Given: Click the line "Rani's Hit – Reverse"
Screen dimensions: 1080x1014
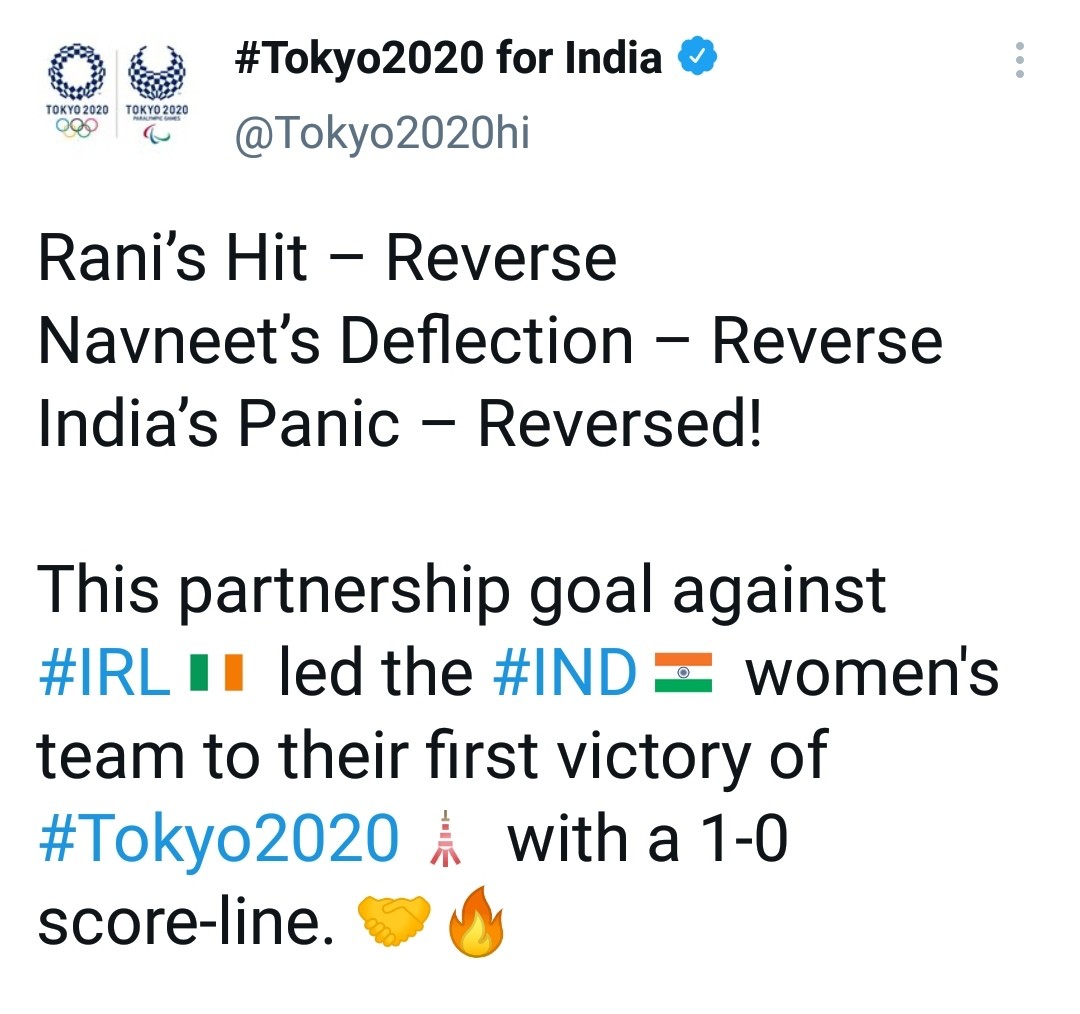Looking at the screenshot, I should click(x=327, y=259).
